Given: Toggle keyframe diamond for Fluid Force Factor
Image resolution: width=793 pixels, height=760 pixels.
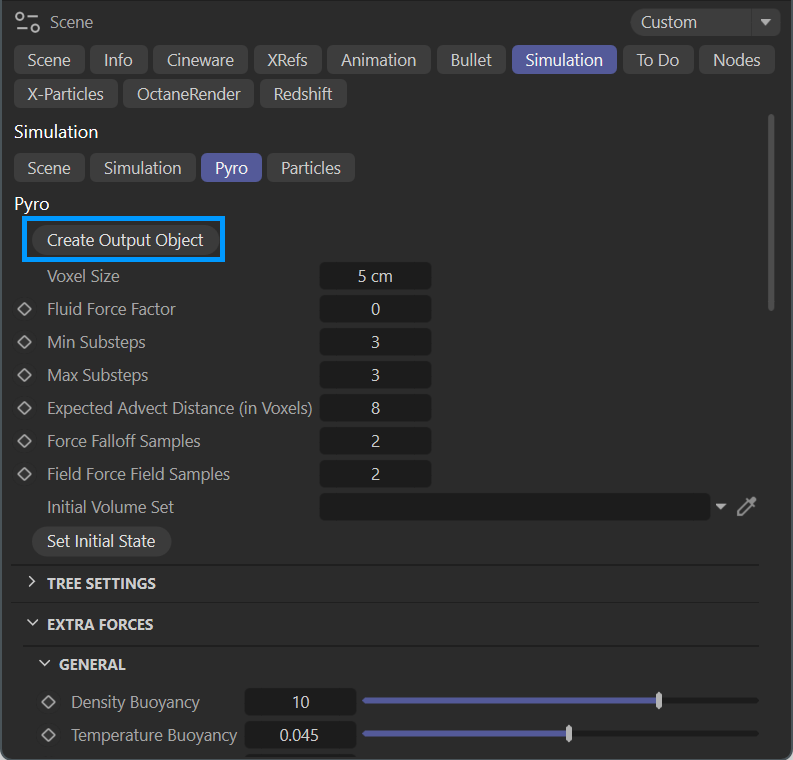Looking at the screenshot, I should click(x=25, y=309).
